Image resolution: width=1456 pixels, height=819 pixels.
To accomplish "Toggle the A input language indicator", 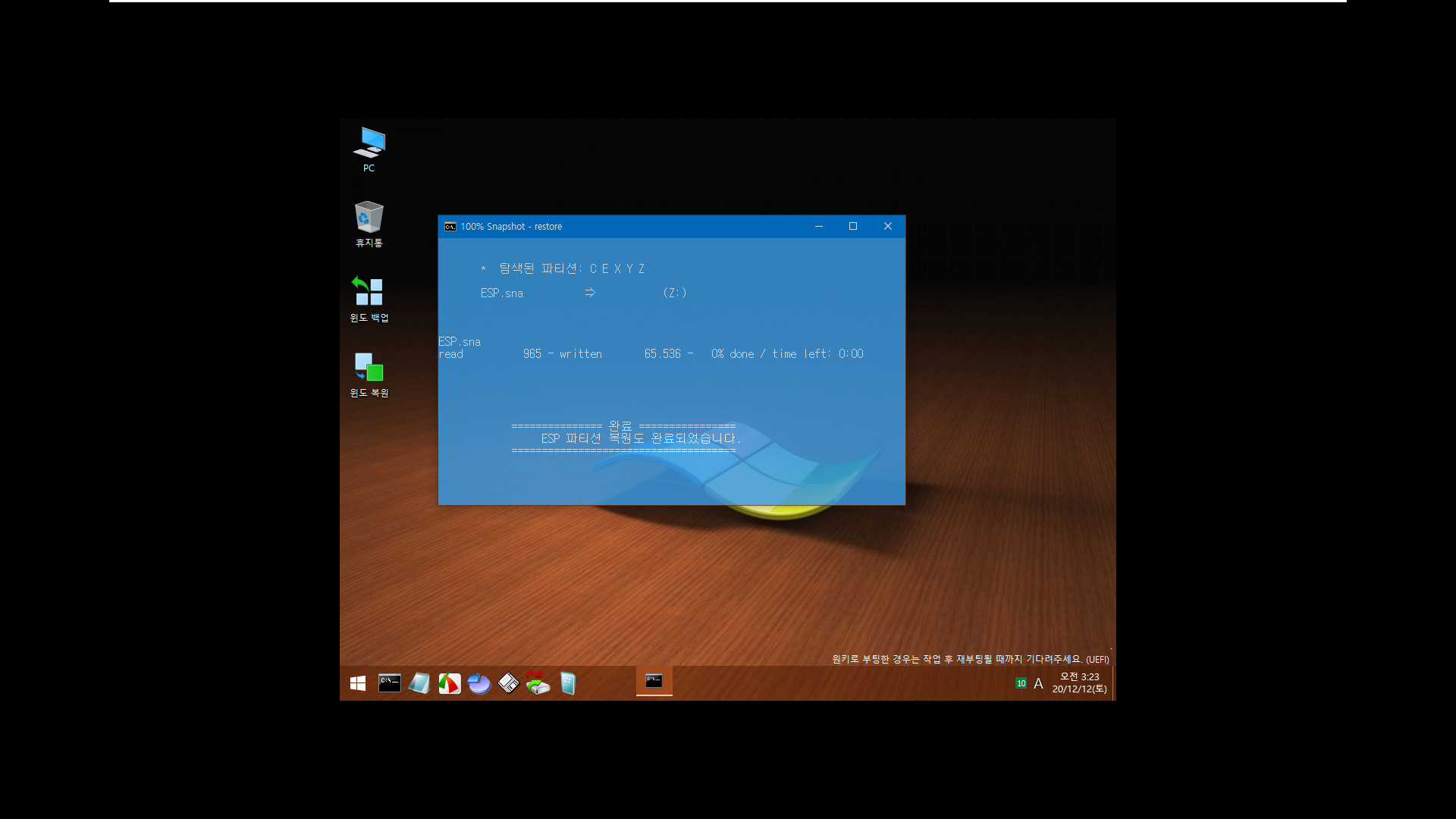I will [1038, 683].
